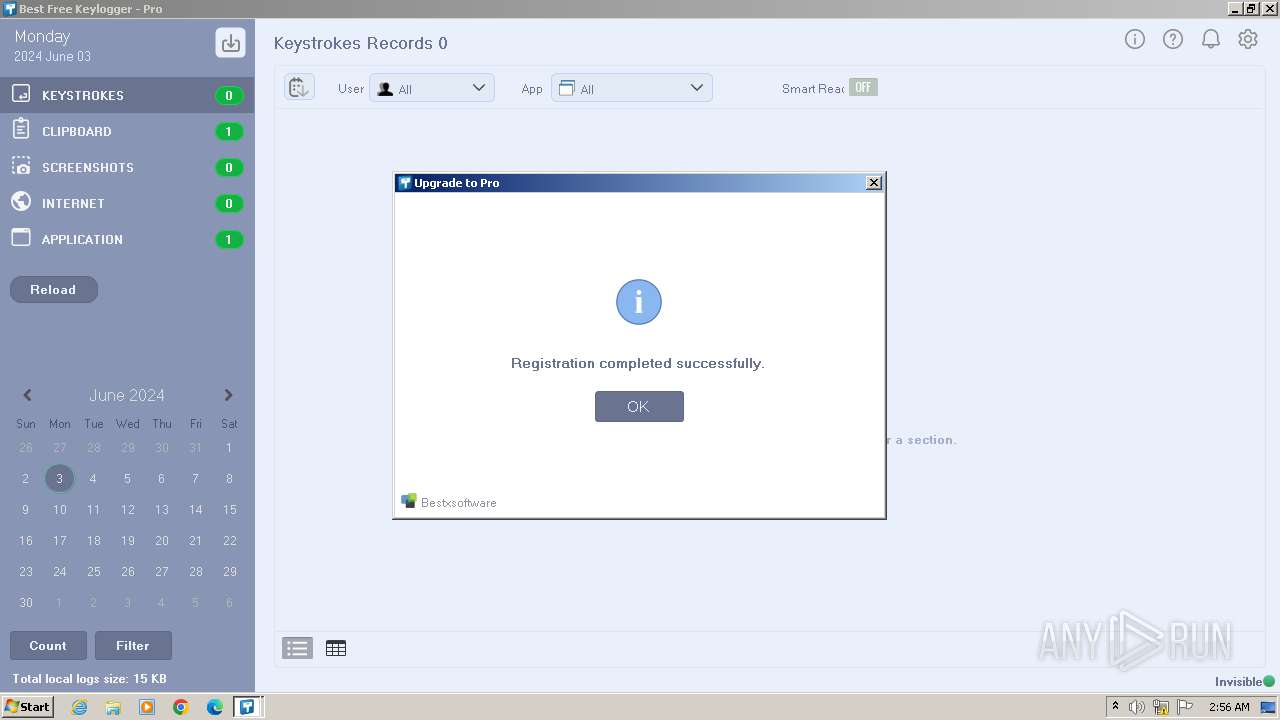Click the Application window icon
This screenshot has height=720, width=1280.
(x=21, y=237)
